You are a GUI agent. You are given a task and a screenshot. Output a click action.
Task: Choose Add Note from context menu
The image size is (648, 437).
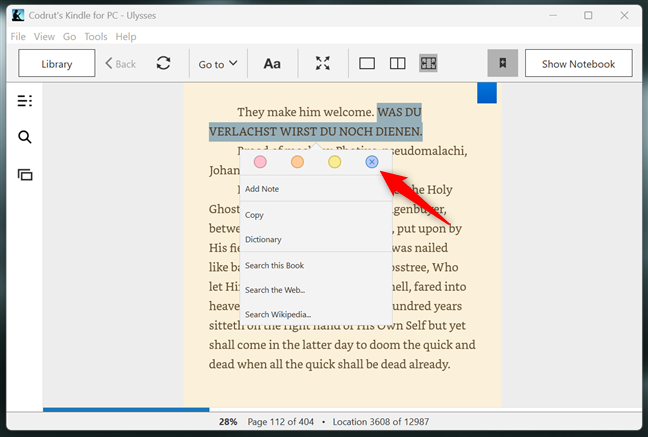pyautogui.click(x=262, y=189)
